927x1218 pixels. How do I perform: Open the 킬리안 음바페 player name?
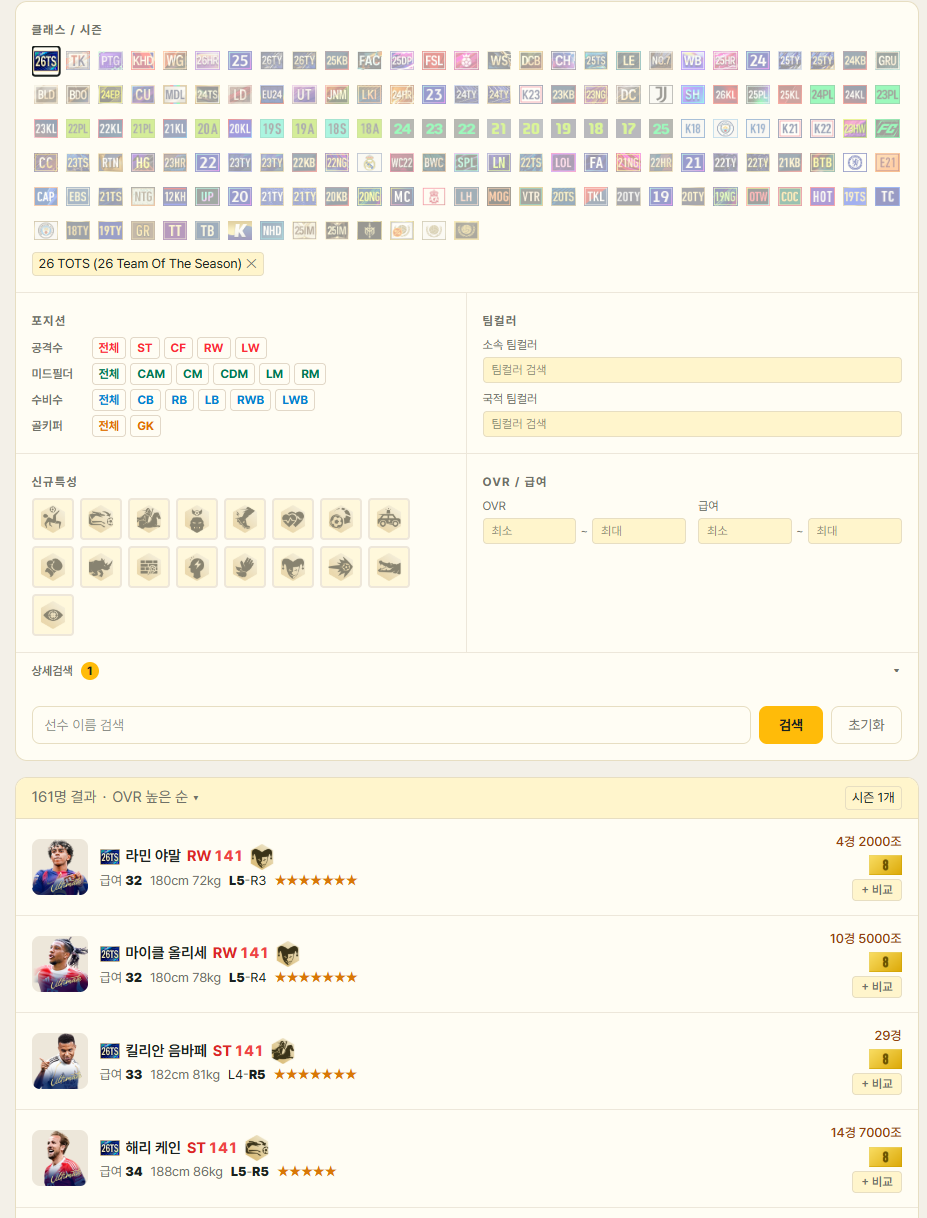[x=166, y=1051]
